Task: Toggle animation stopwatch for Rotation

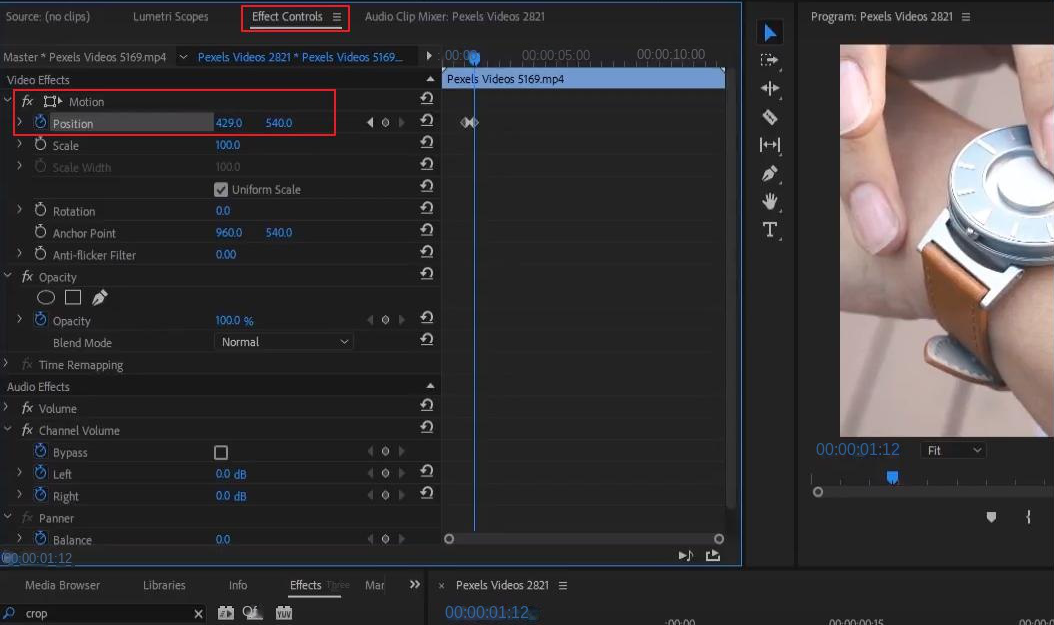Action: click(40, 210)
